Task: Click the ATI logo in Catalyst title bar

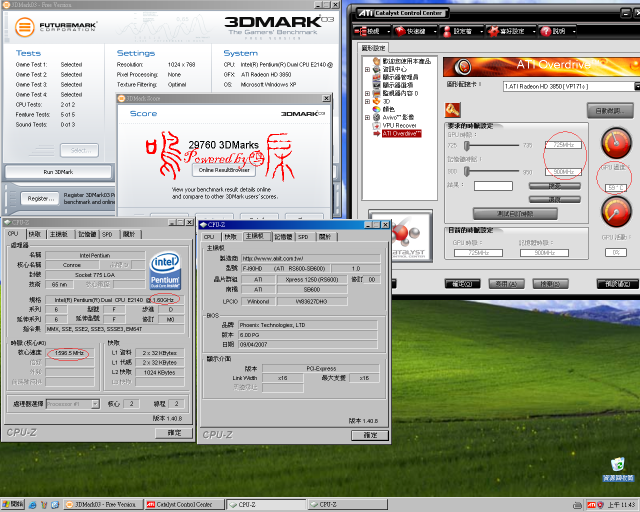Action: pyautogui.click(x=365, y=13)
